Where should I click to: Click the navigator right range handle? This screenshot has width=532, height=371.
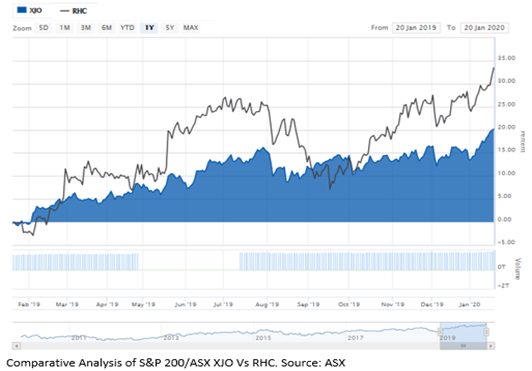(x=486, y=332)
